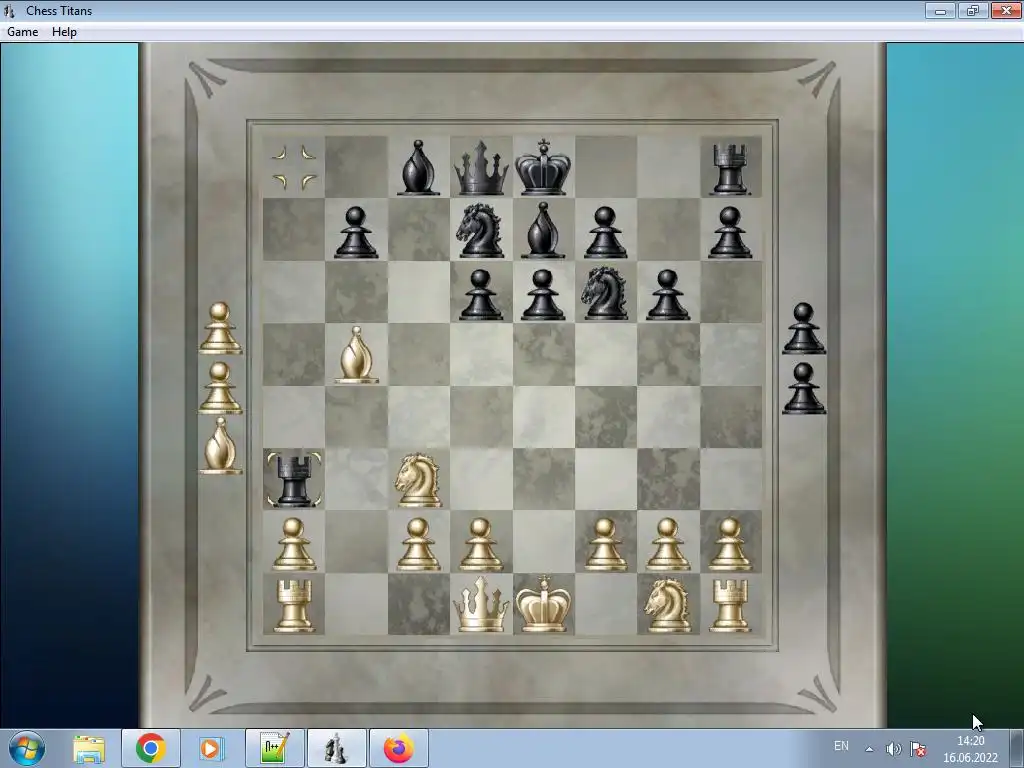Select the white pawn in front of the white queen
The image size is (1024, 768).
pyautogui.click(x=481, y=544)
